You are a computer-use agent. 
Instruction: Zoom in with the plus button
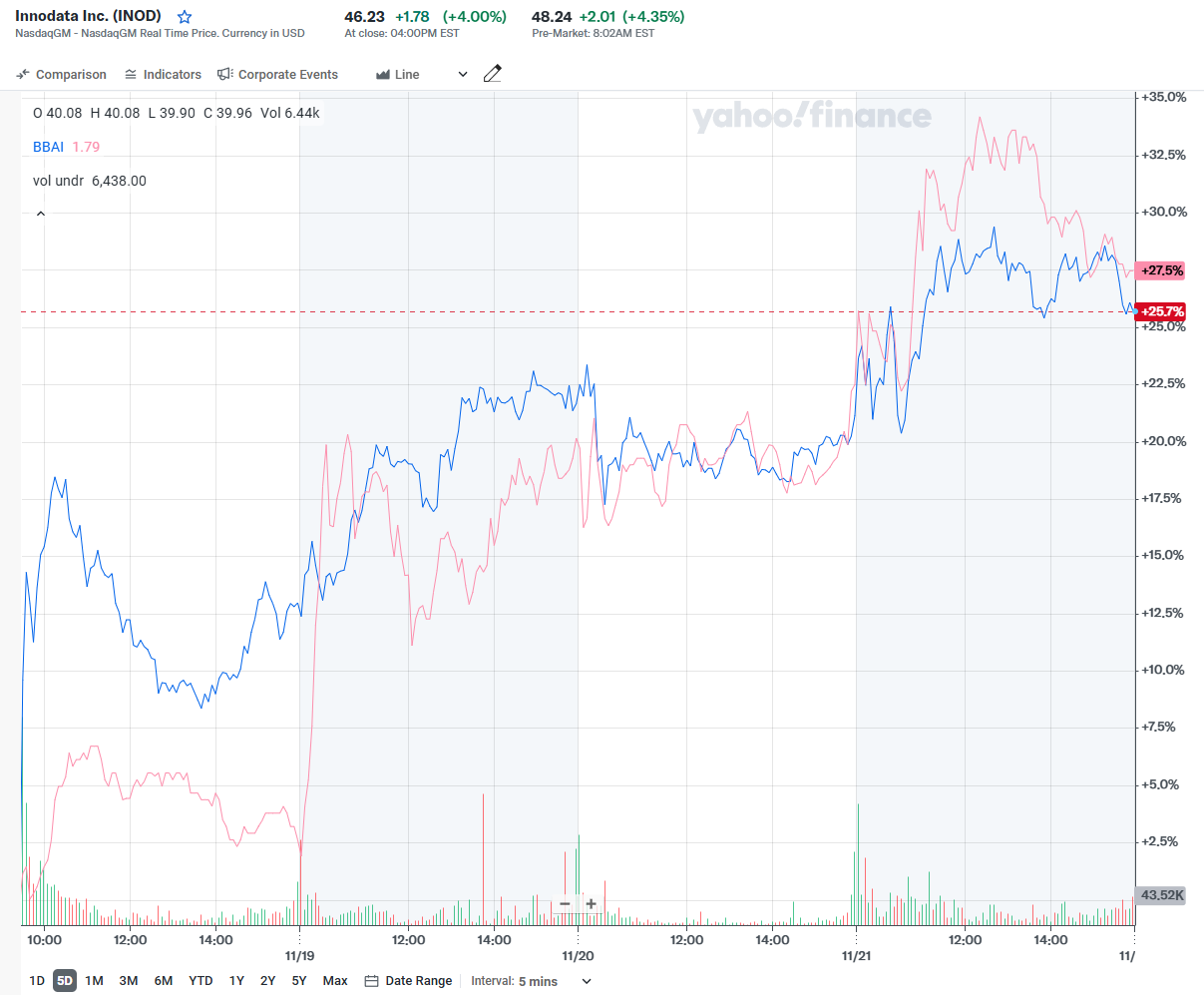click(x=591, y=904)
